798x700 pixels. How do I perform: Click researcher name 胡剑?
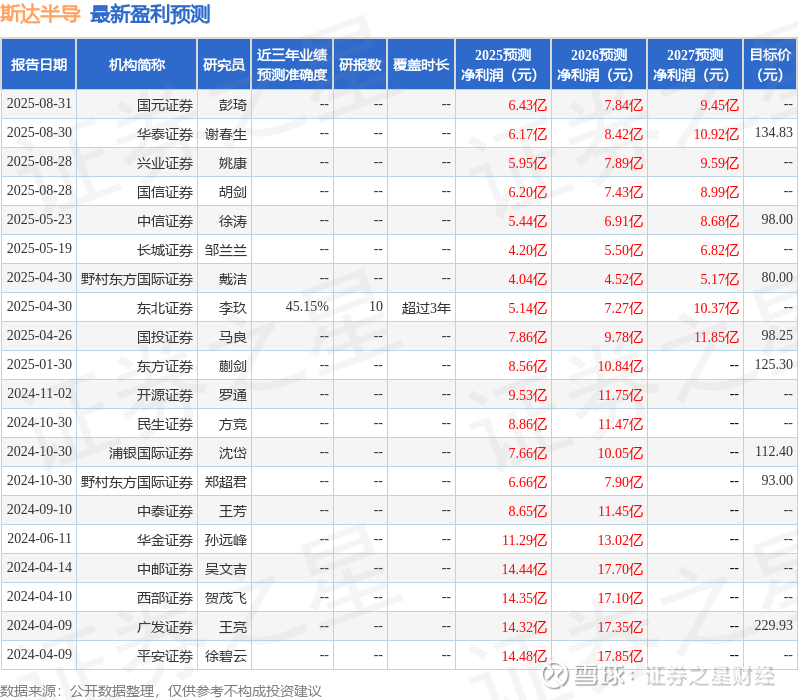[233, 192]
